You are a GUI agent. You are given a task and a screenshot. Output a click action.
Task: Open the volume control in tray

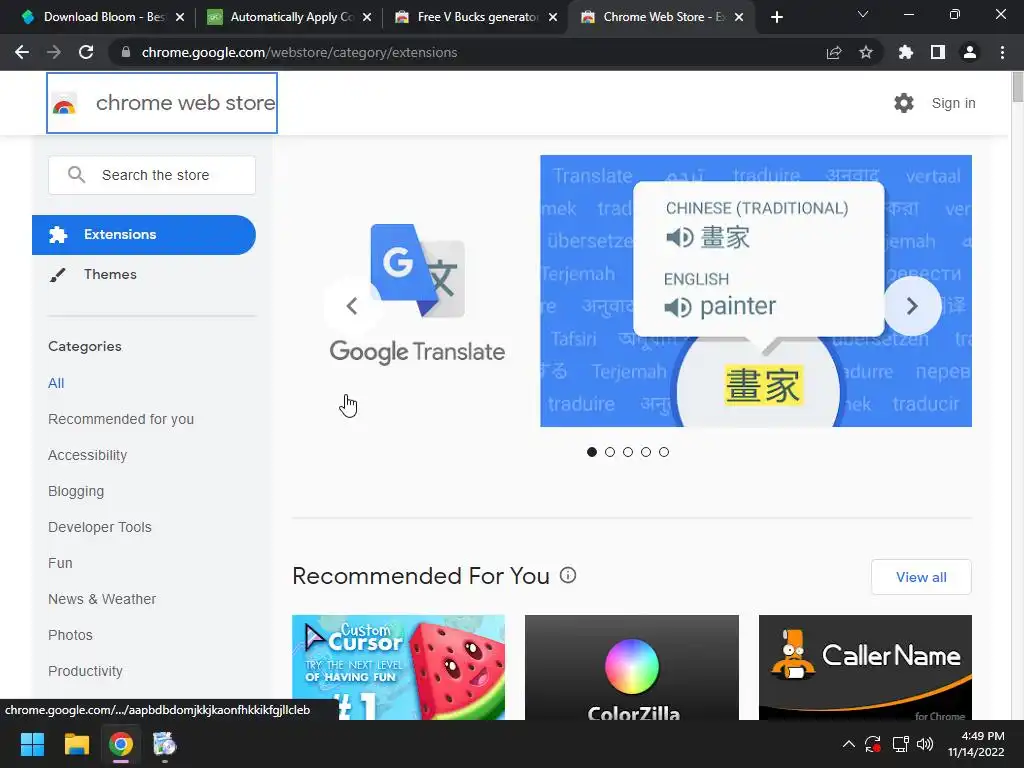point(925,744)
